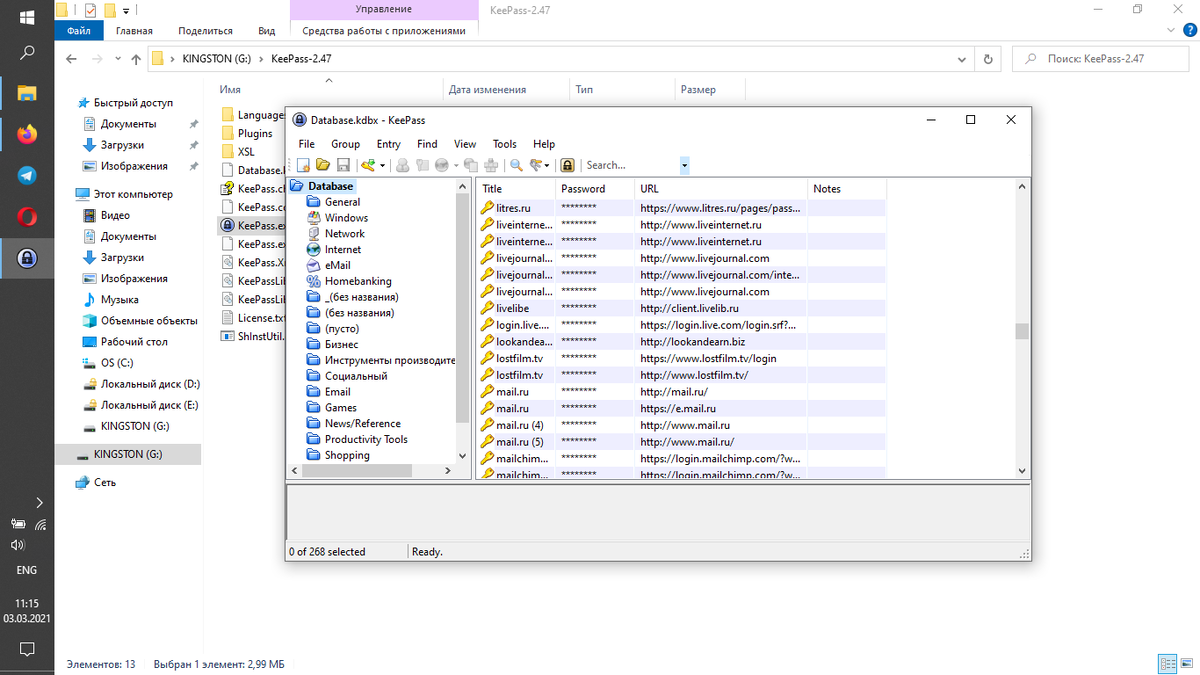Click the Notes column header

[847, 189]
